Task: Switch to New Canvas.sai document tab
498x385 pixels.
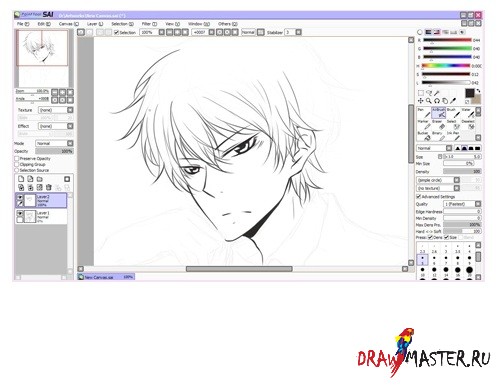Action: coord(106,277)
